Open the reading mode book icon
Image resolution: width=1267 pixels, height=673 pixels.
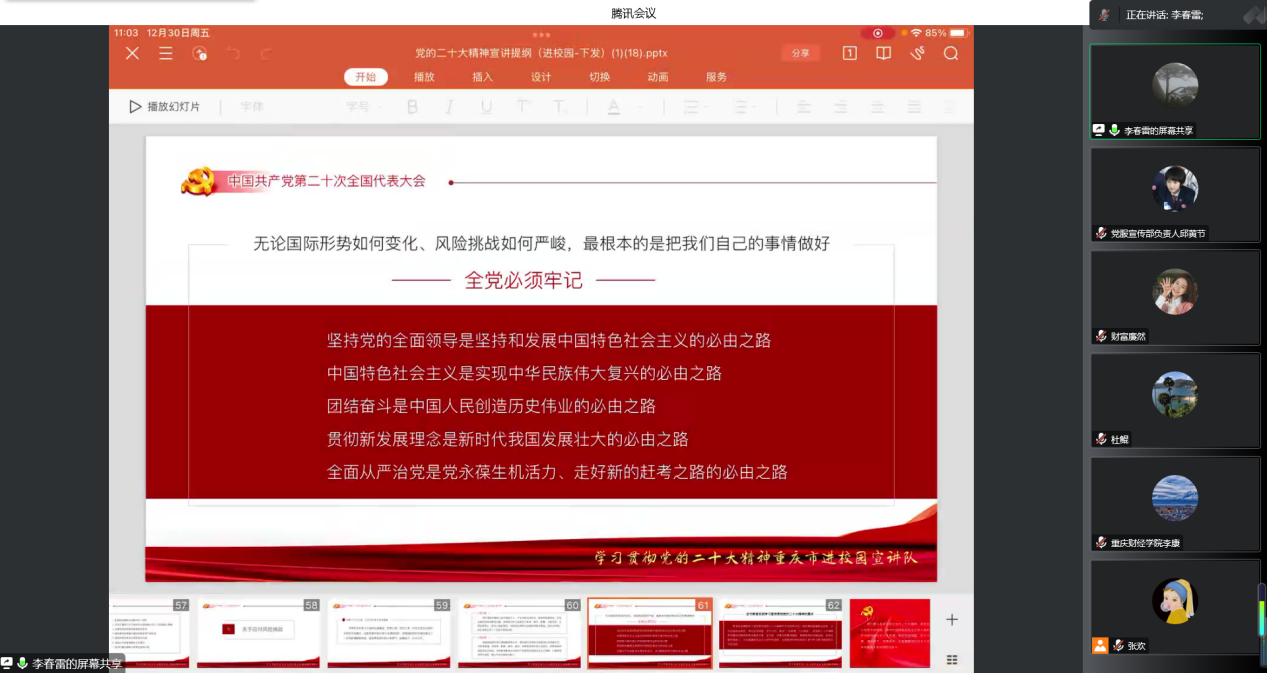tap(883, 54)
